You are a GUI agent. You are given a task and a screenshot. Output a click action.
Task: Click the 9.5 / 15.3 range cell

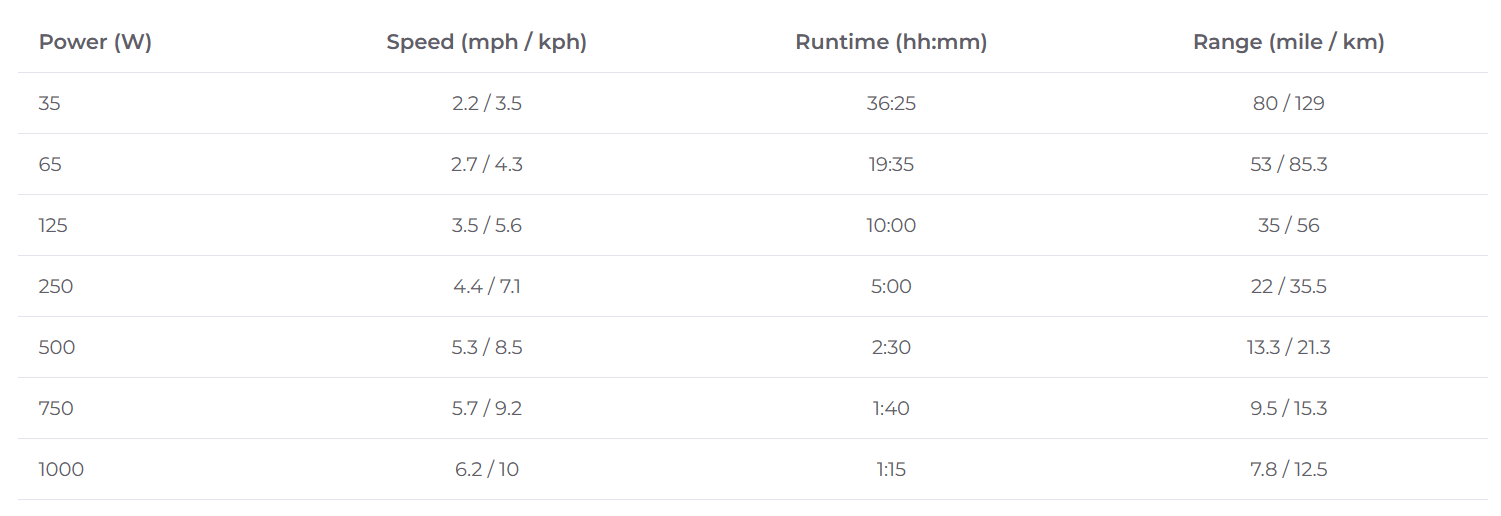tap(1289, 408)
